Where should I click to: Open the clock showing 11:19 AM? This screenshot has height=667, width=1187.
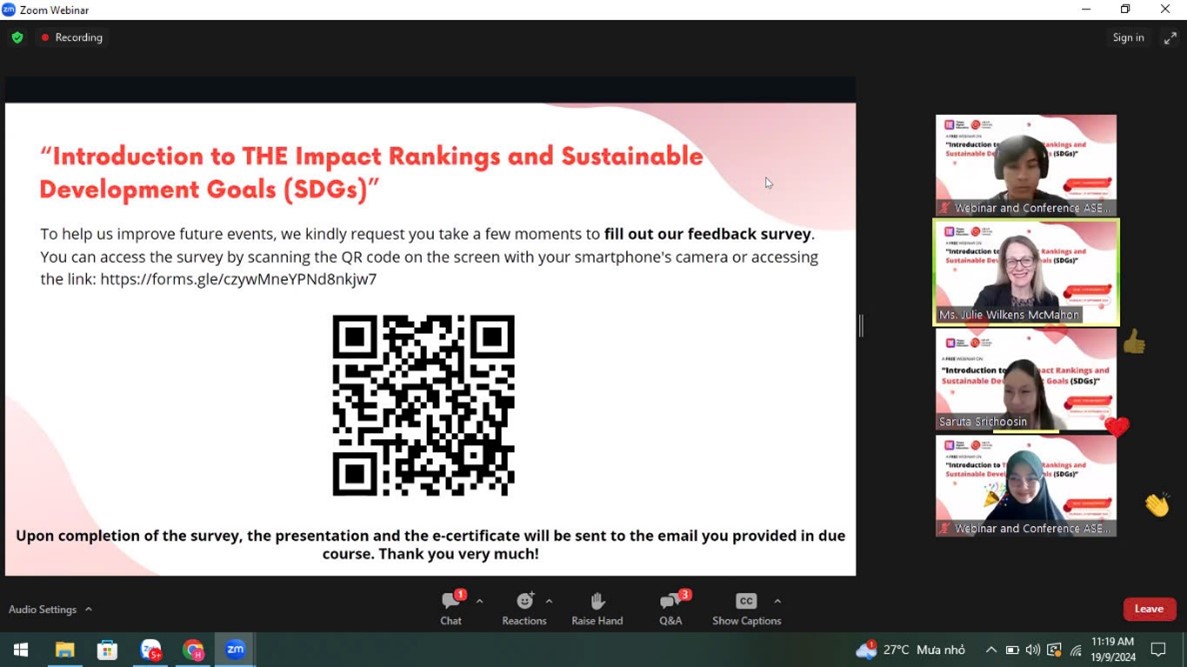1114,650
